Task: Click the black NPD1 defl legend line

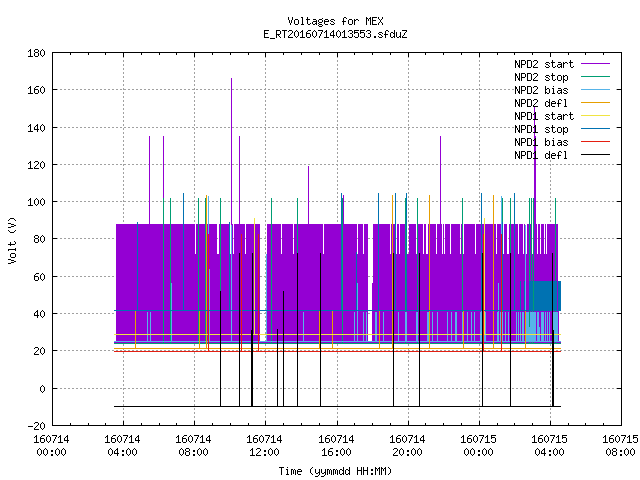Action: (x=596, y=155)
